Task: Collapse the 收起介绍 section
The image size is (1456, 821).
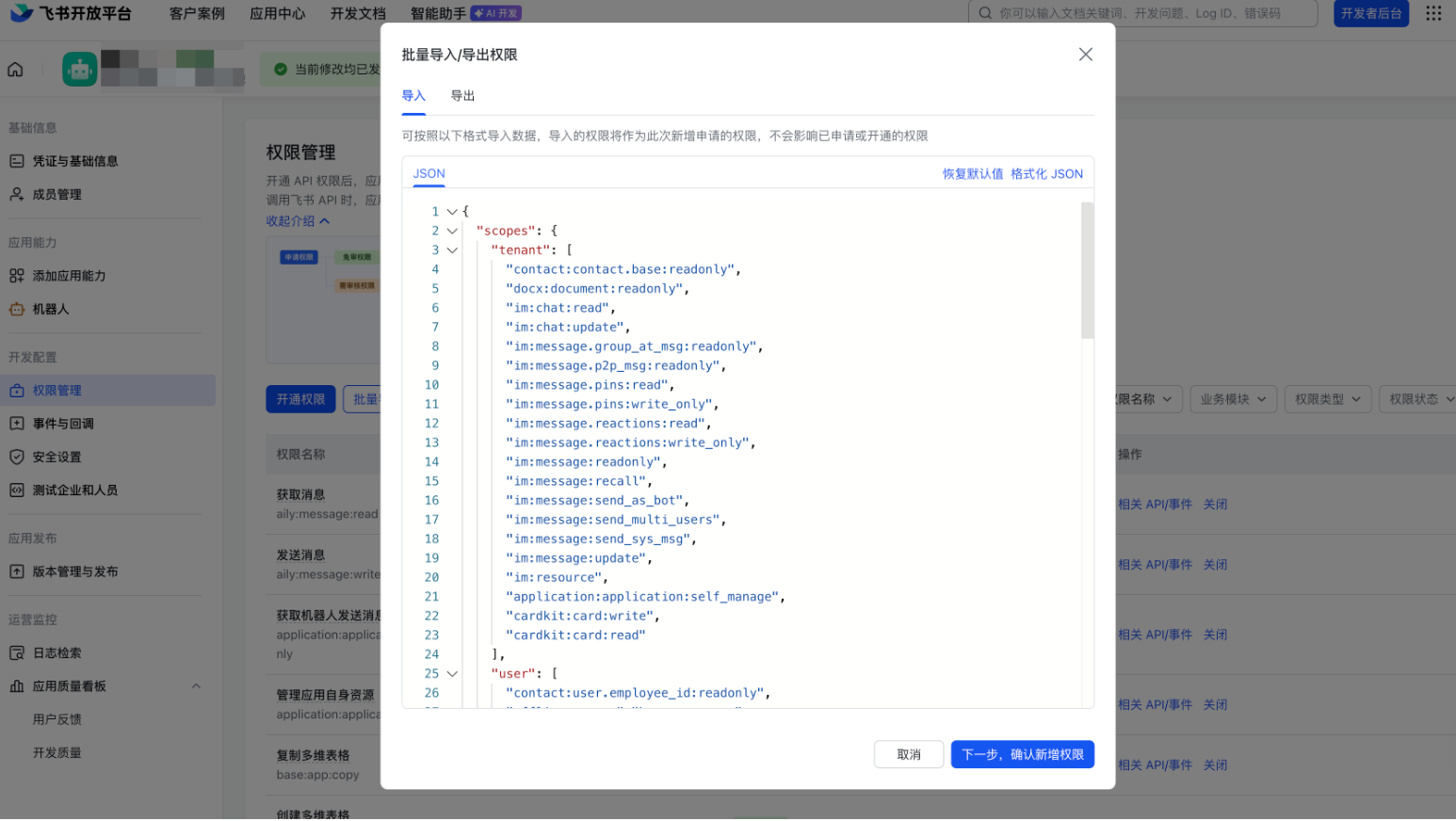Action: (298, 221)
